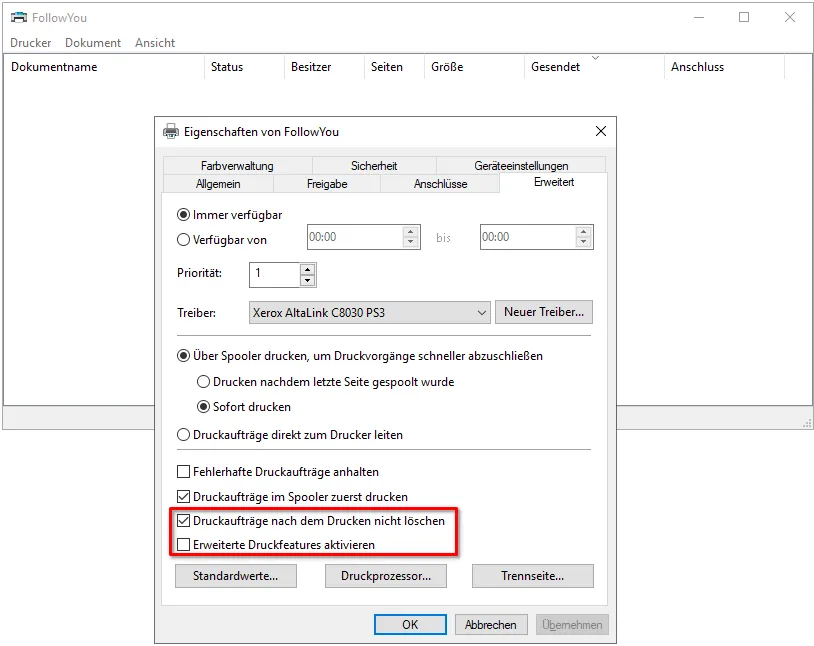This screenshot has height=646, width=814.
Task: Click the Neuer Treiber button
Action: point(543,312)
